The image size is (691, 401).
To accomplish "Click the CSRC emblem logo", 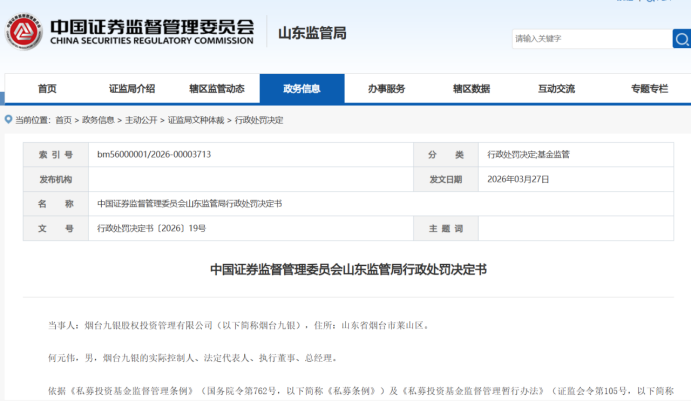I will (23, 33).
